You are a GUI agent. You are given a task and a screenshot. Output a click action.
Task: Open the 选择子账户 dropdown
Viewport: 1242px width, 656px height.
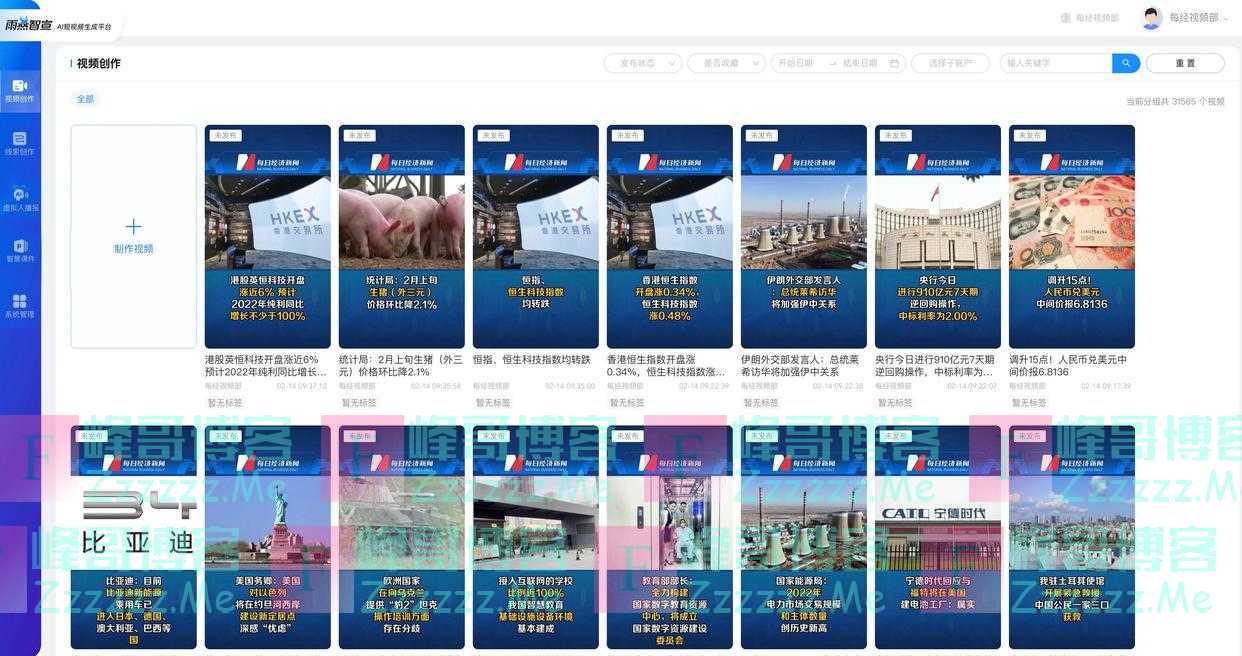pos(950,63)
